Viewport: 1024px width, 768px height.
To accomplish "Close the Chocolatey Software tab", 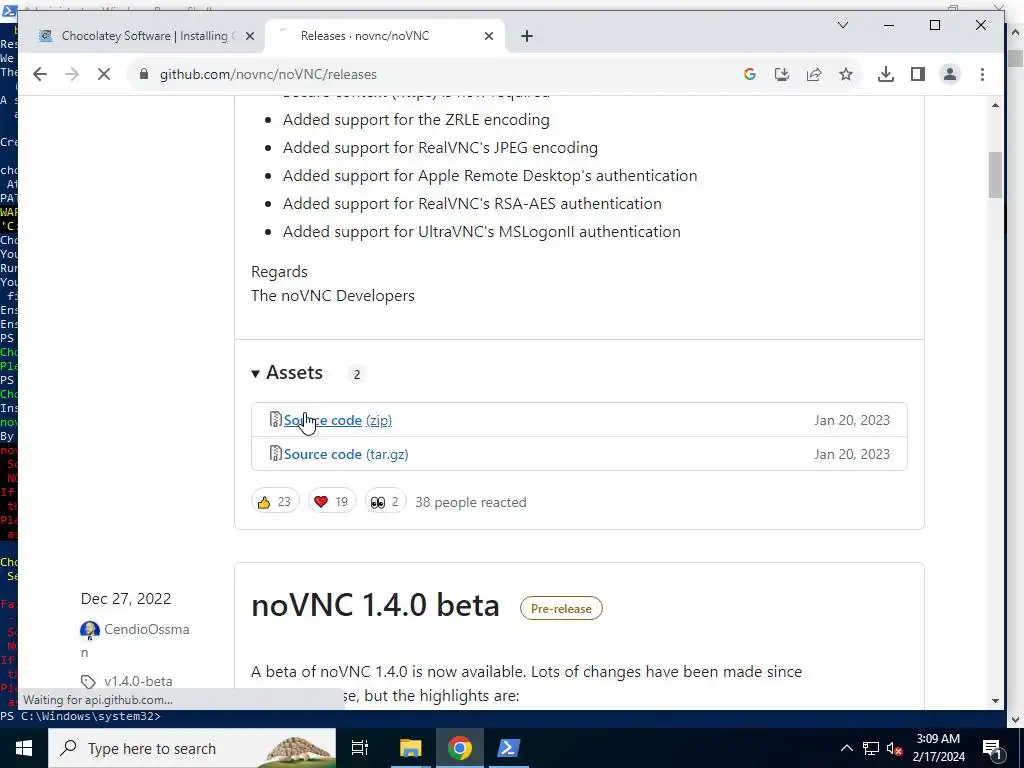I will 249,36.
